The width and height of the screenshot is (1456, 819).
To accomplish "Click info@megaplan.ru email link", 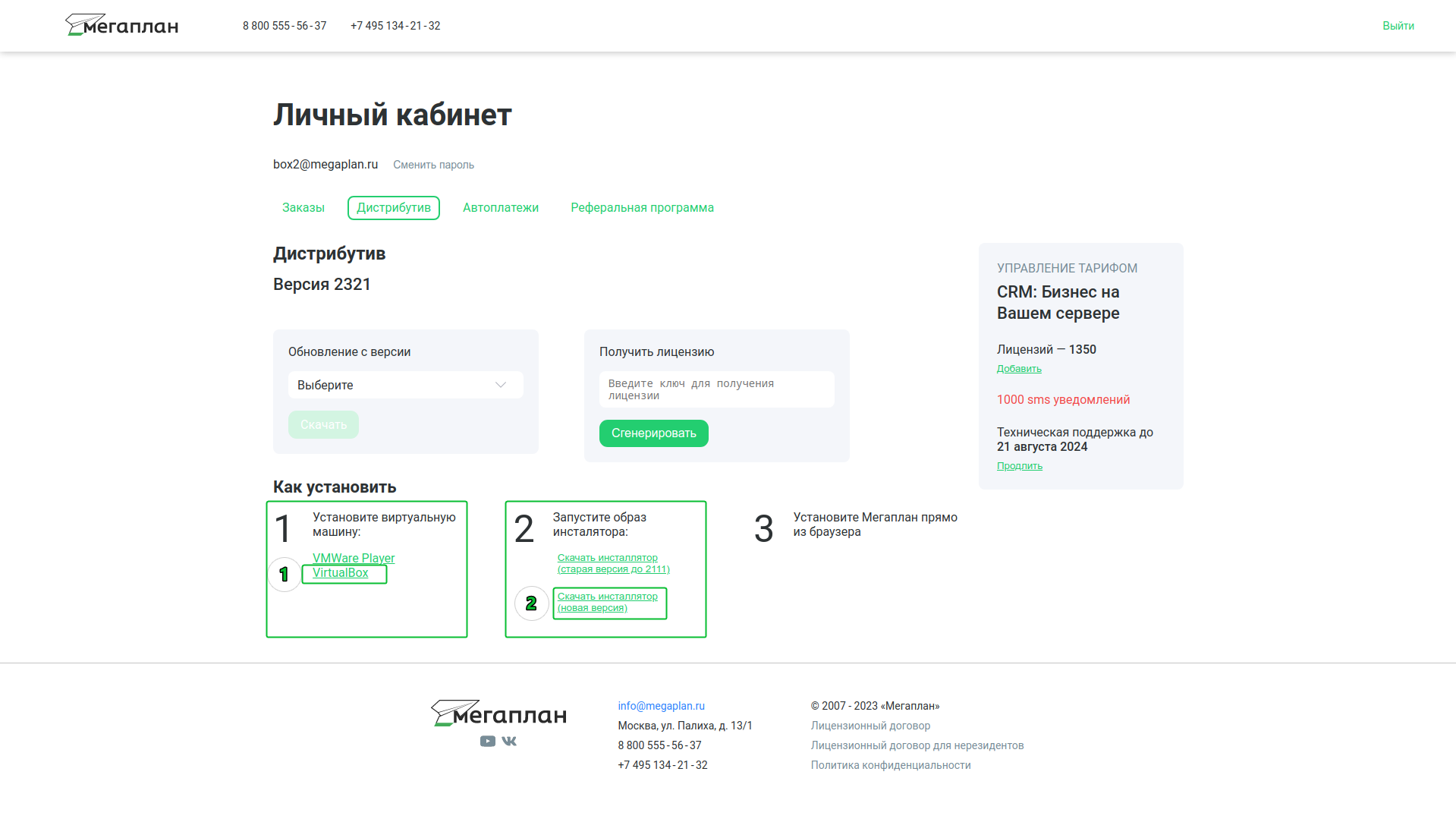I will tap(661, 706).
